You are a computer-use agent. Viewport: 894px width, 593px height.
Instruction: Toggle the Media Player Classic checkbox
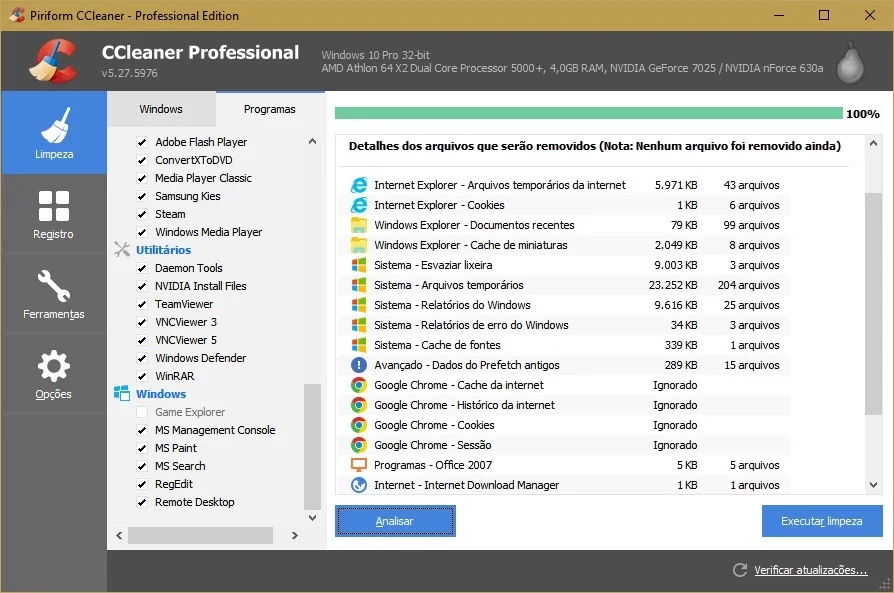142,178
